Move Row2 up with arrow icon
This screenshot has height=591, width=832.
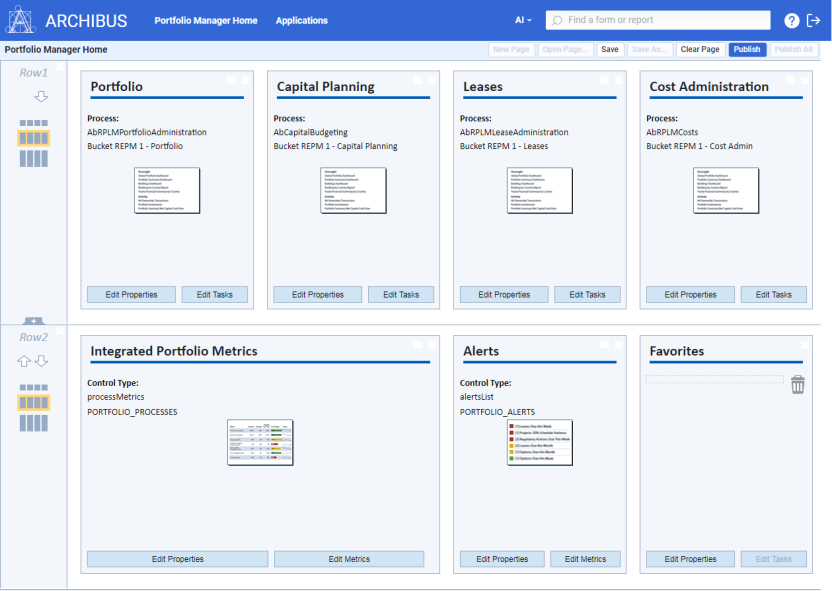pos(25,361)
